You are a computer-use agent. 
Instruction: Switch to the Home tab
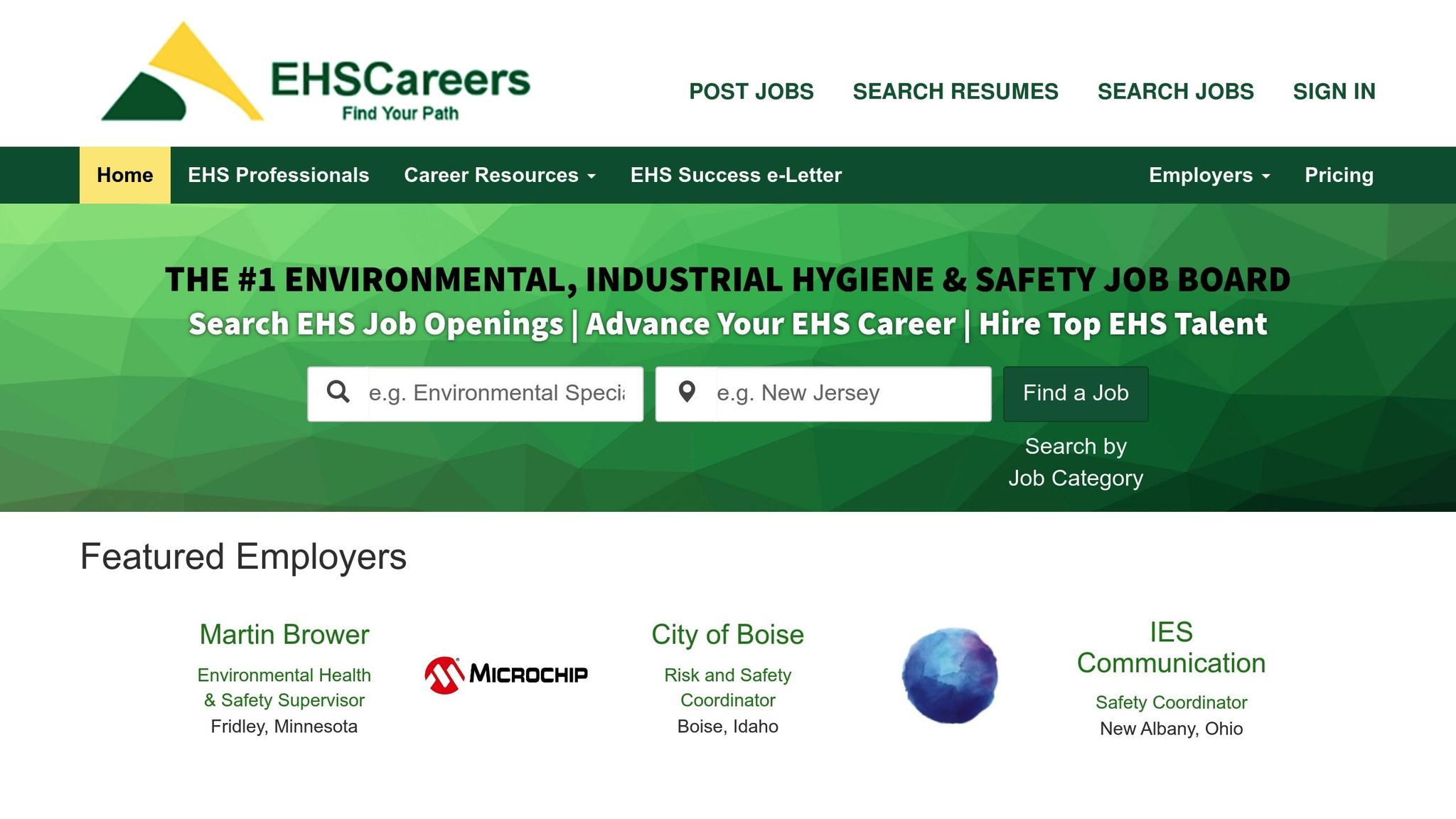pyautogui.click(x=124, y=175)
